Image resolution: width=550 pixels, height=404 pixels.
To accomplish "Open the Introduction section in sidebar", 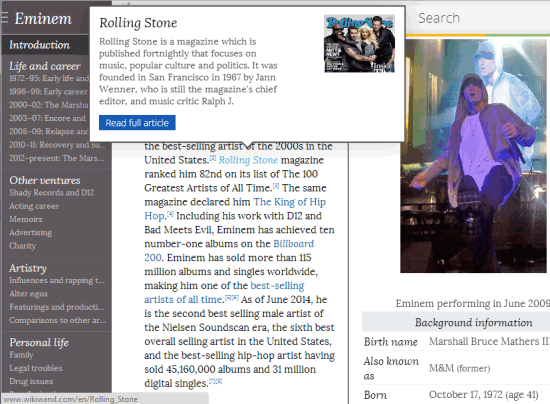I will coord(40,45).
